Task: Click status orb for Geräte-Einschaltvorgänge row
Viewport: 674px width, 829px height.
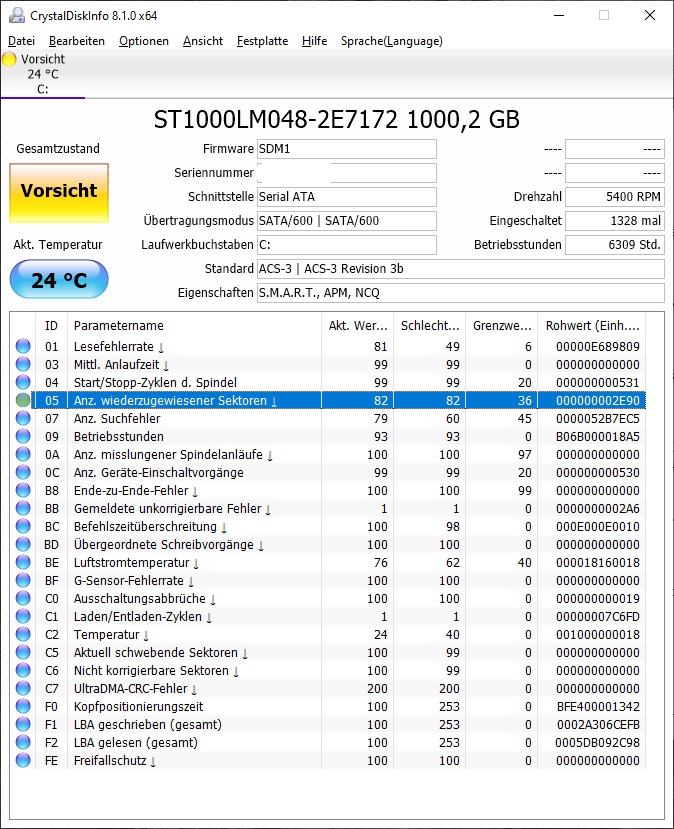Action: [x=23, y=472]
